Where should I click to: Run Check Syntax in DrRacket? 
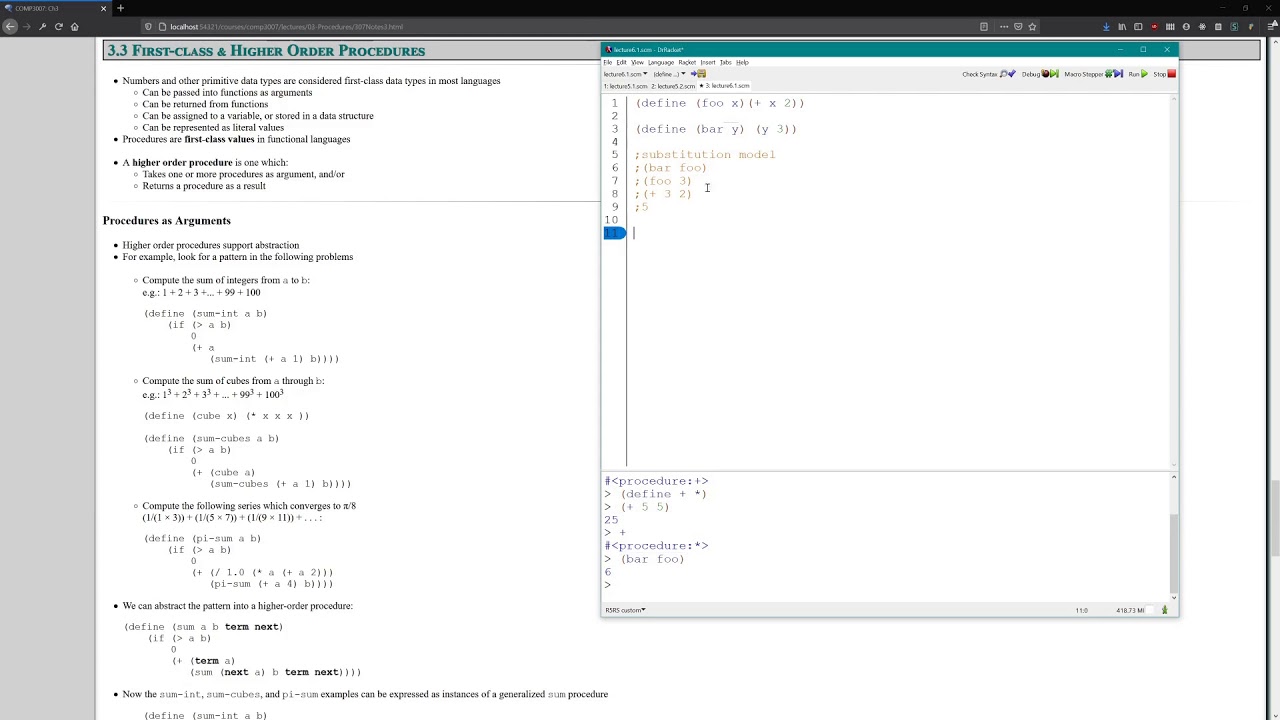pos(988,74)
